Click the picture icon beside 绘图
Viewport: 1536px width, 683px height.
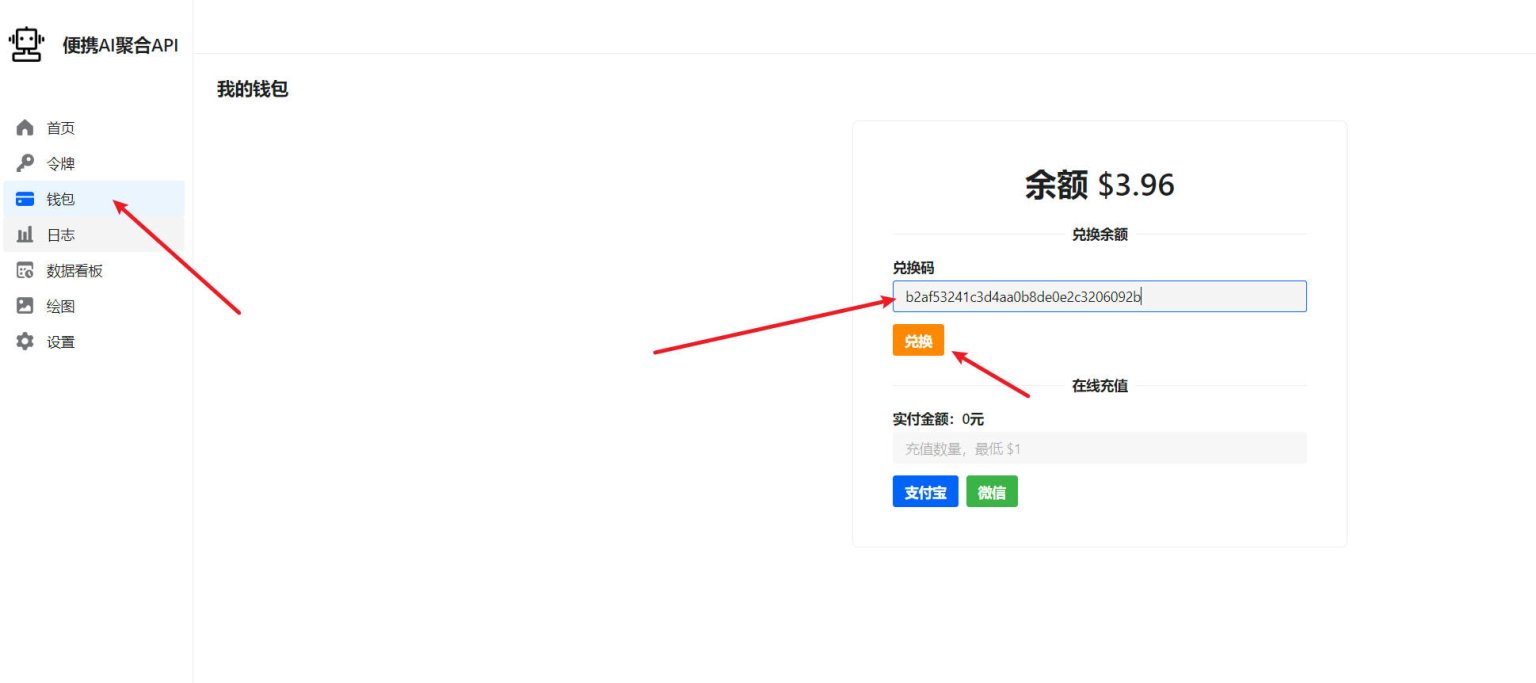click(x=25, y=306)
